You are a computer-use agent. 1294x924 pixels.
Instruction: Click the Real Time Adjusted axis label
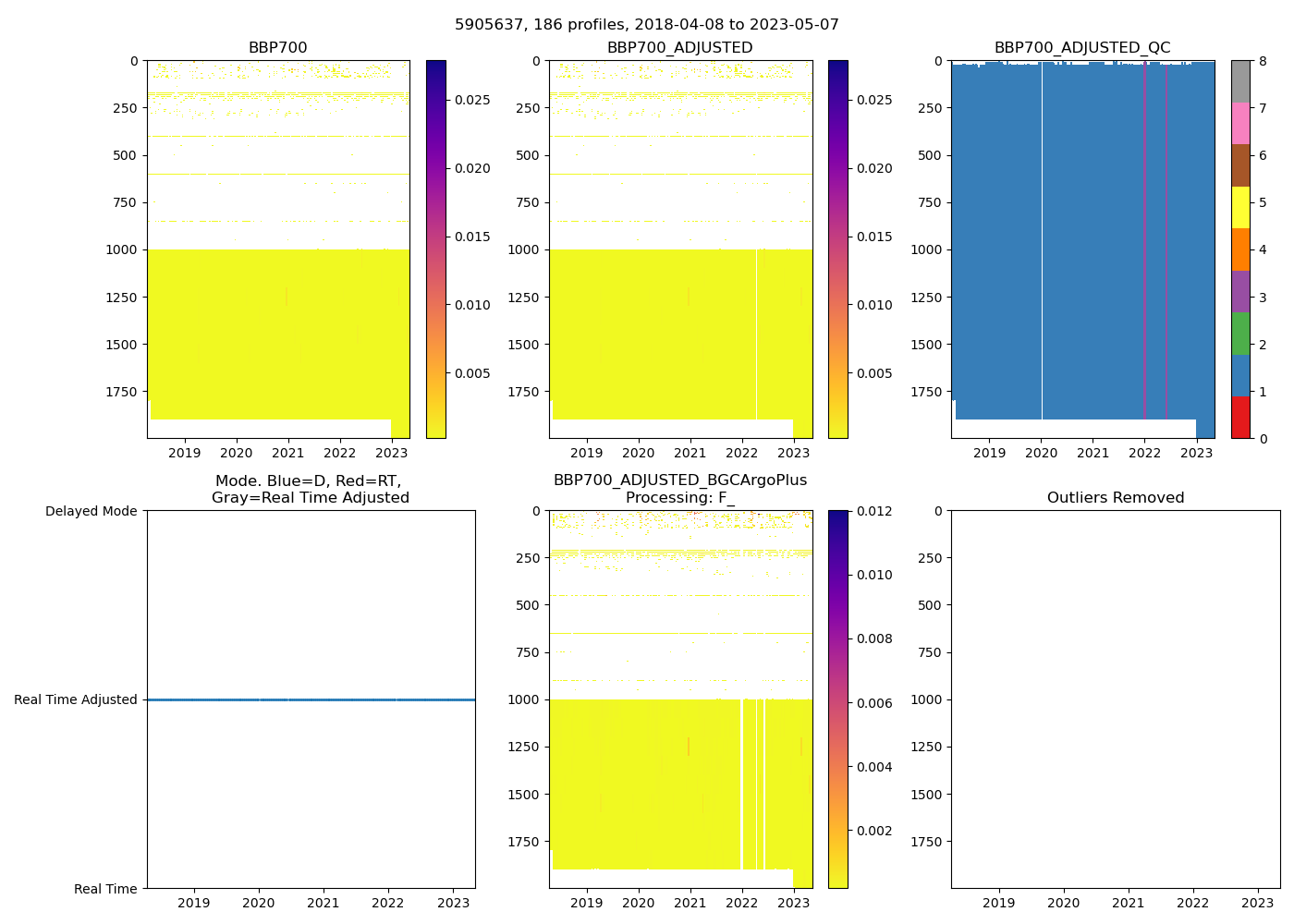pos(76,700)
